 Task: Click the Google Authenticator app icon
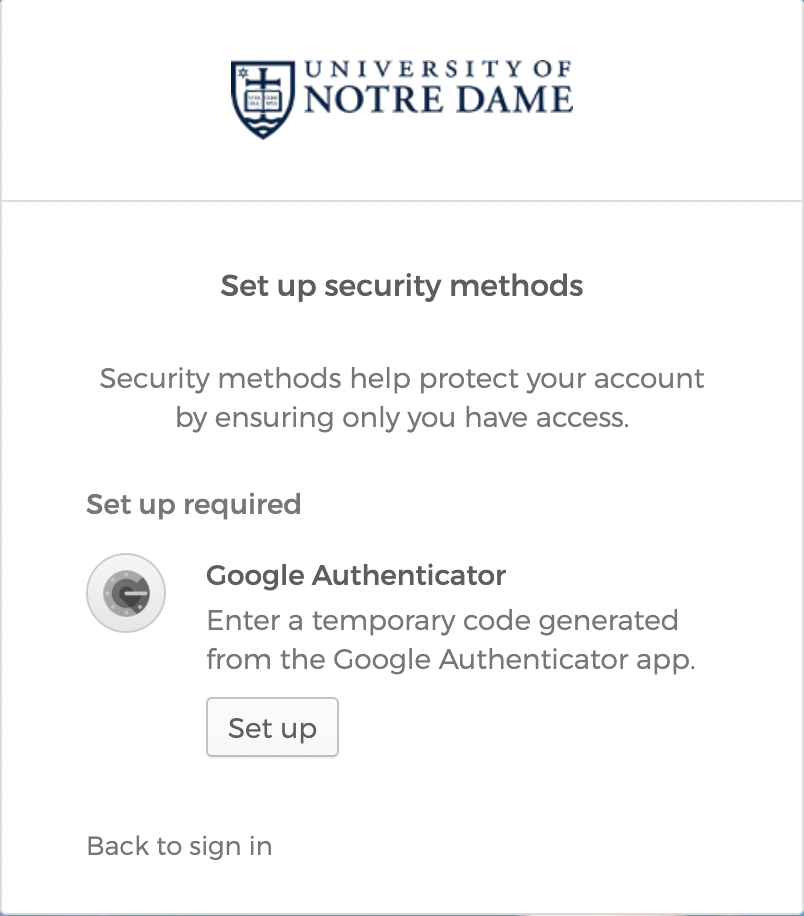point(126,593)
